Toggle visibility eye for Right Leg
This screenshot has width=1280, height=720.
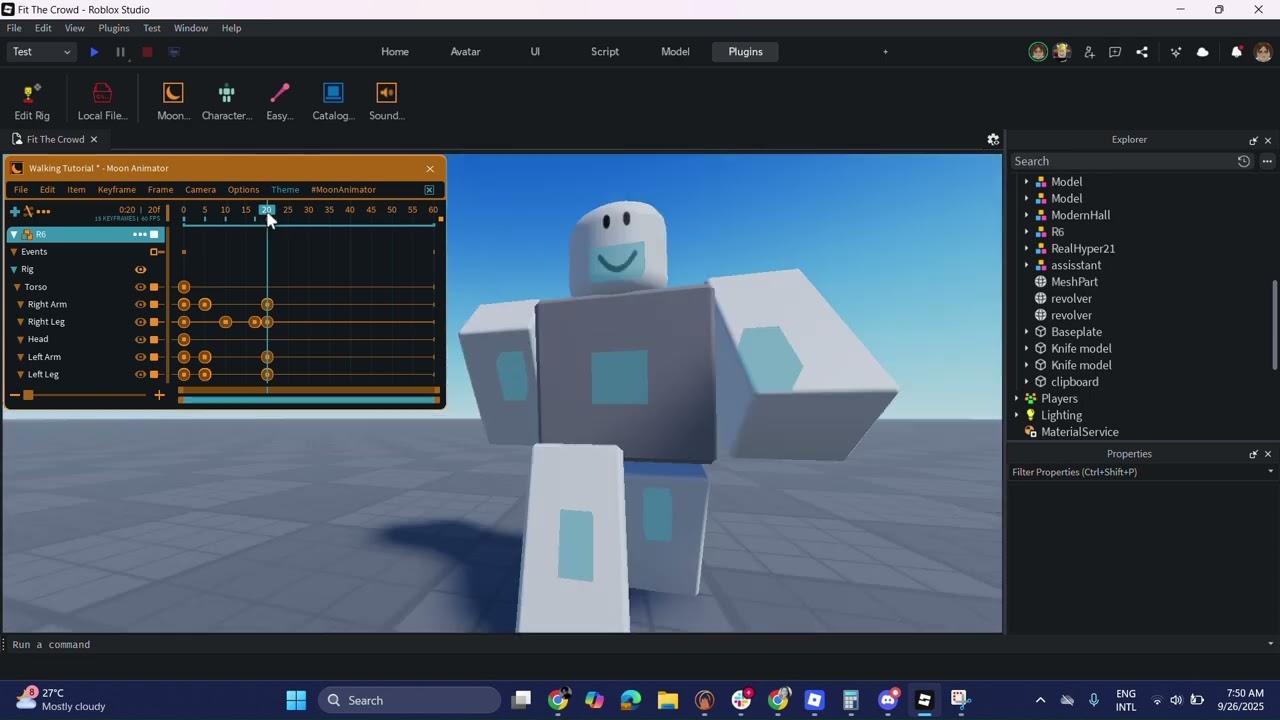pyautogui.click(x=140, y=322)
